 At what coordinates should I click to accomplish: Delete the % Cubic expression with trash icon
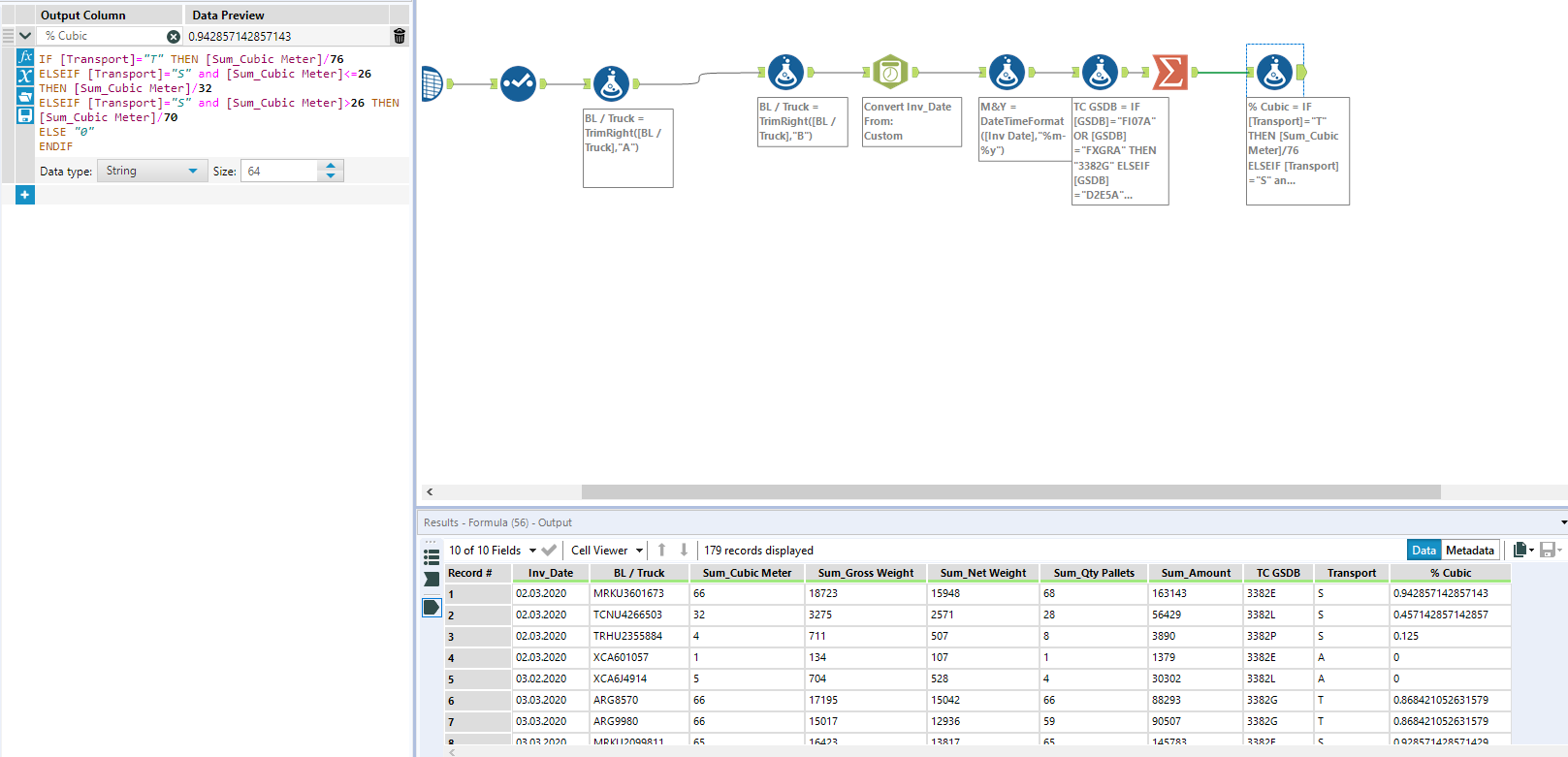(399, 36)
